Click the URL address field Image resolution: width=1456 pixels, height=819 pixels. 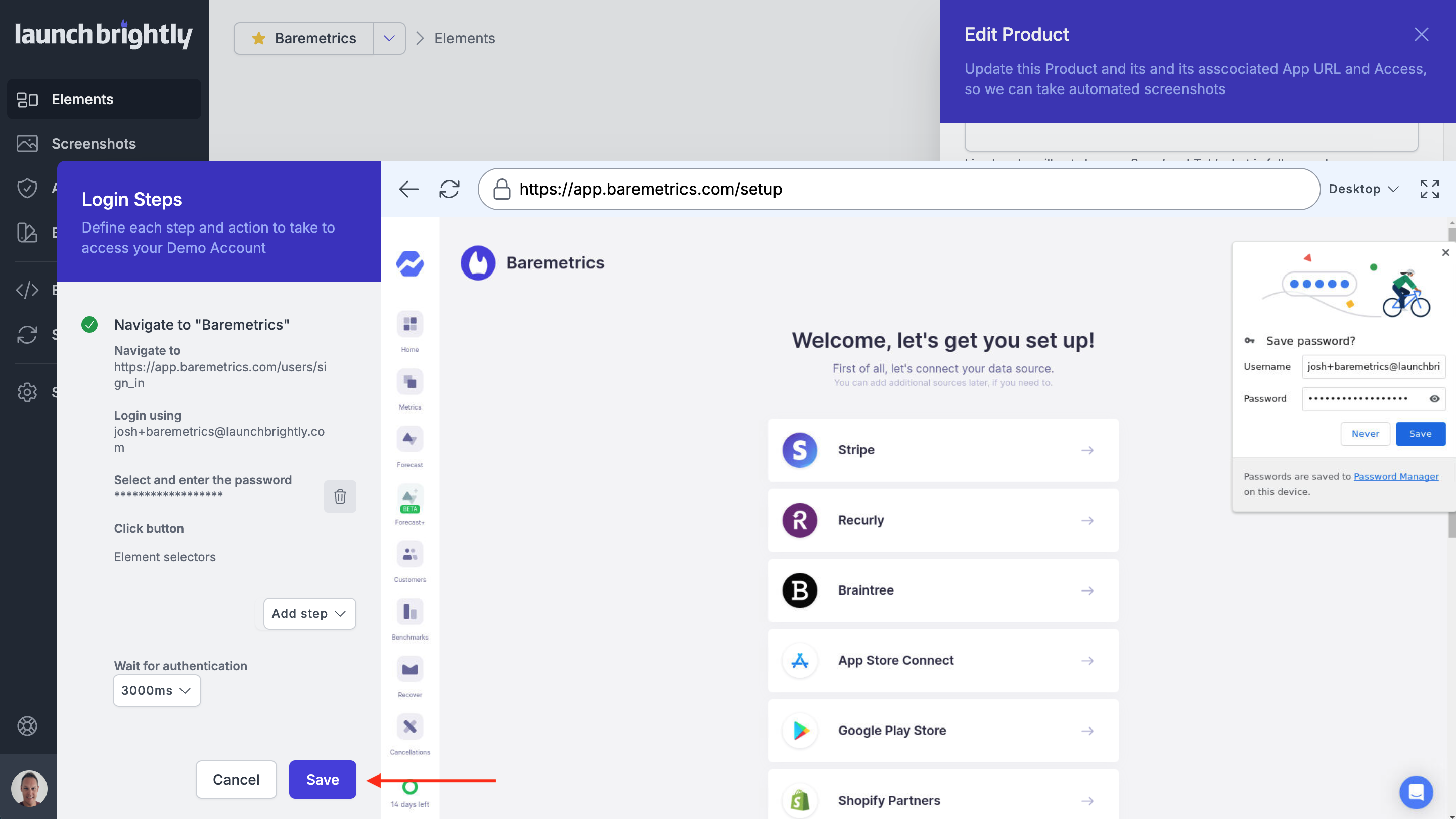tap(899, 189)
